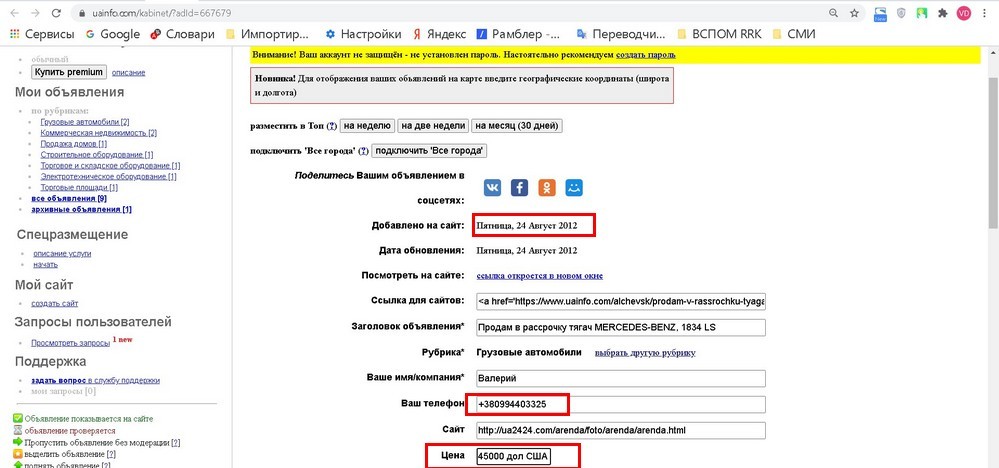Viewport: 999px width, 468px height.
Task: Open описание услуги under Спецразмещение
Action: pos(62,253)
